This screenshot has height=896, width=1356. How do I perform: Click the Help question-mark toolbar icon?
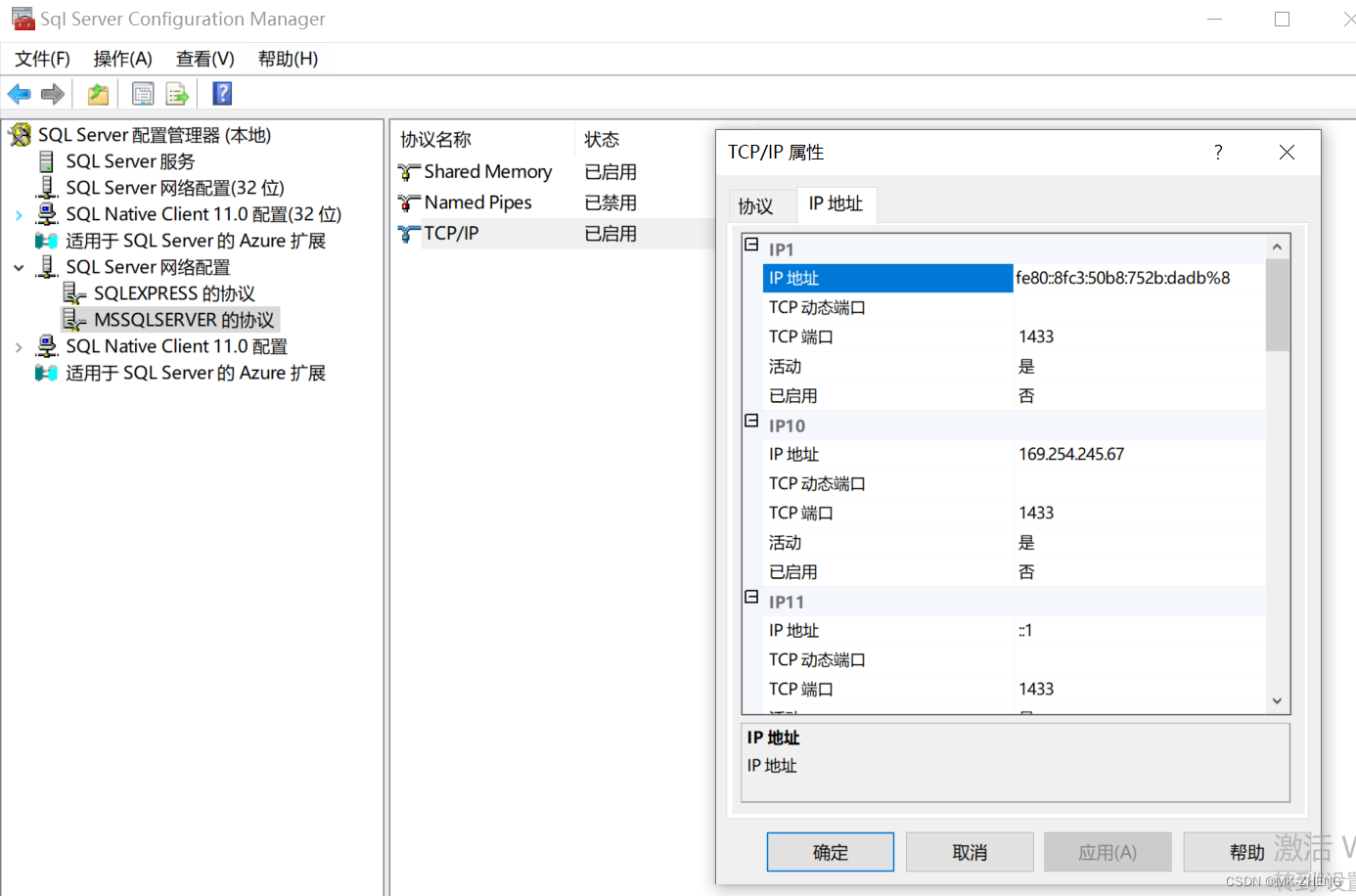[x=222, y=93]
